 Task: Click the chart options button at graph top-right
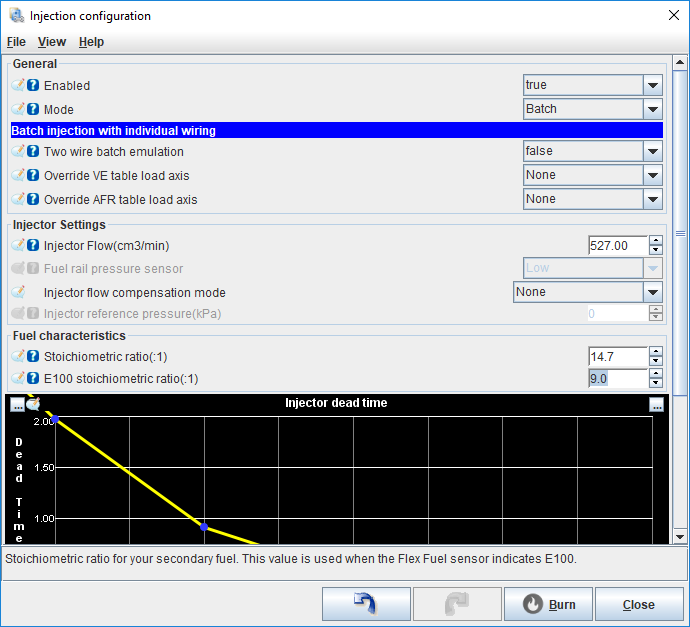click(656, 405)
